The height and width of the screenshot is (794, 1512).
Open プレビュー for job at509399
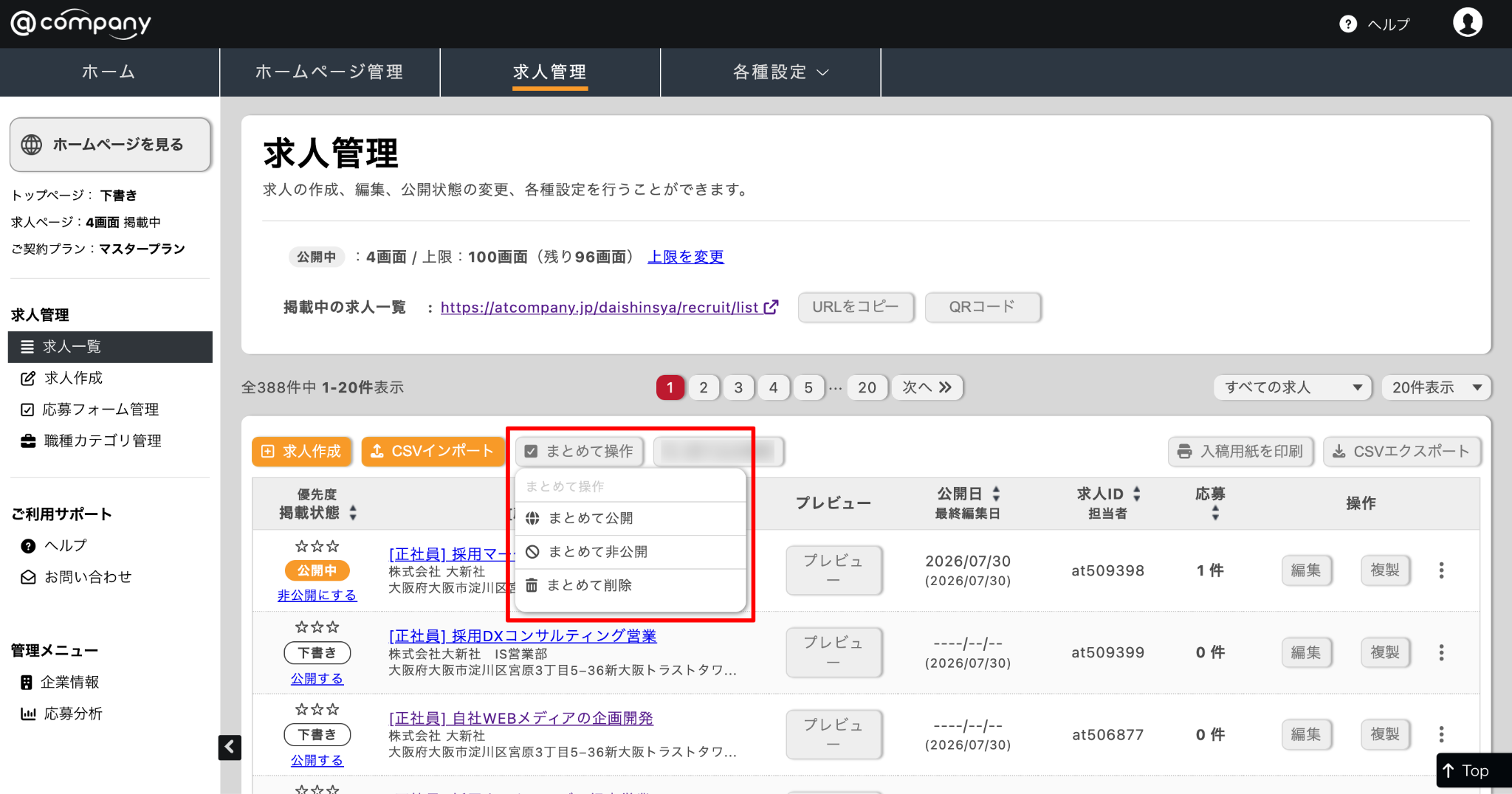(x=834, y=652)
